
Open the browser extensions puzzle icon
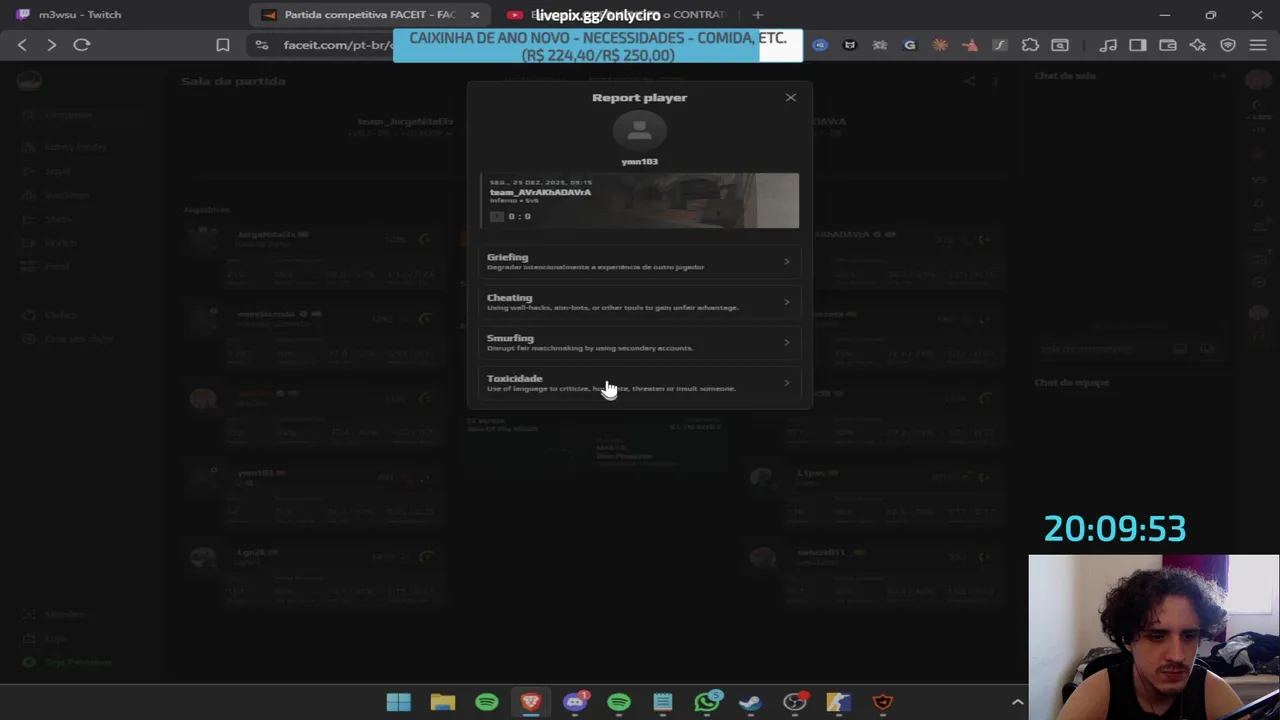(1030, 45)
